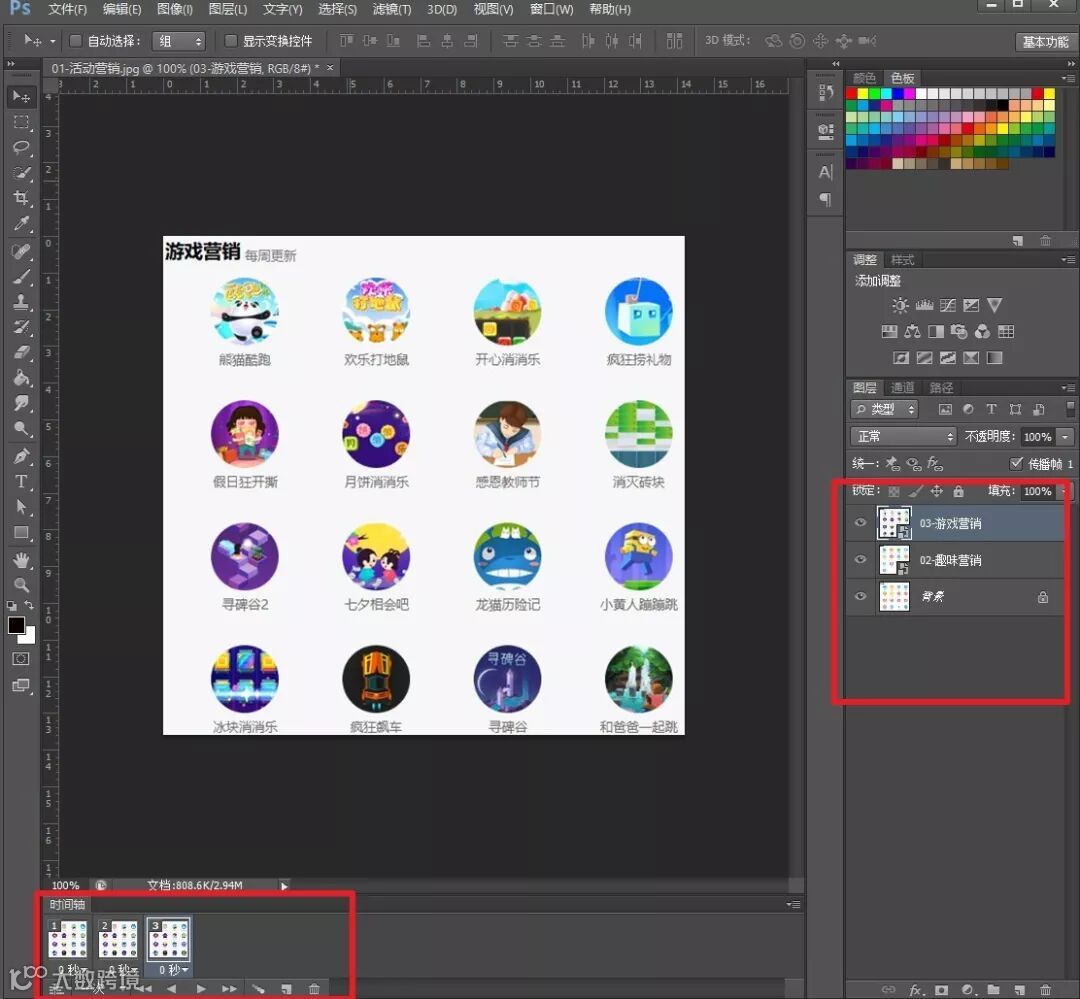Open the 时间轴 panel flyout menu
The image size is (1080, 999).
point(793,904)
